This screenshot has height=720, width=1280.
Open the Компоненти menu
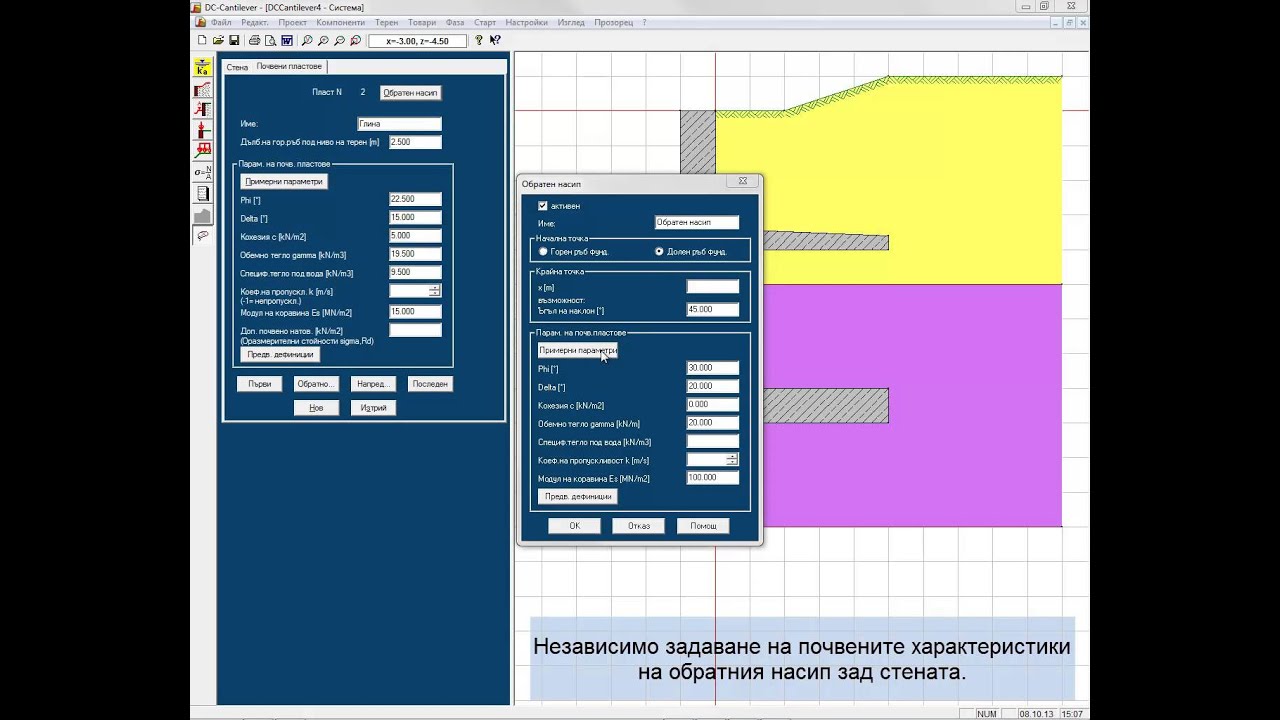click(341, 22)
